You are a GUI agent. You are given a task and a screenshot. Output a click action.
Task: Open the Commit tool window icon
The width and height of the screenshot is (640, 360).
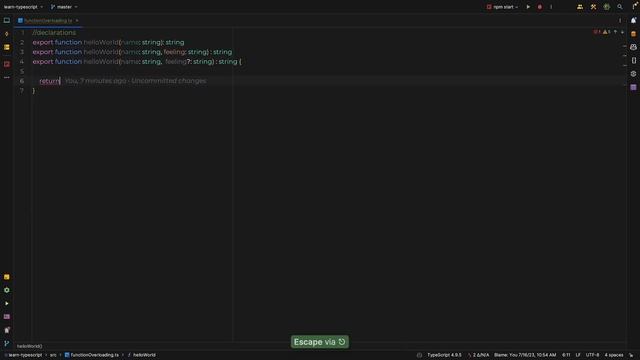pos(7,34)
